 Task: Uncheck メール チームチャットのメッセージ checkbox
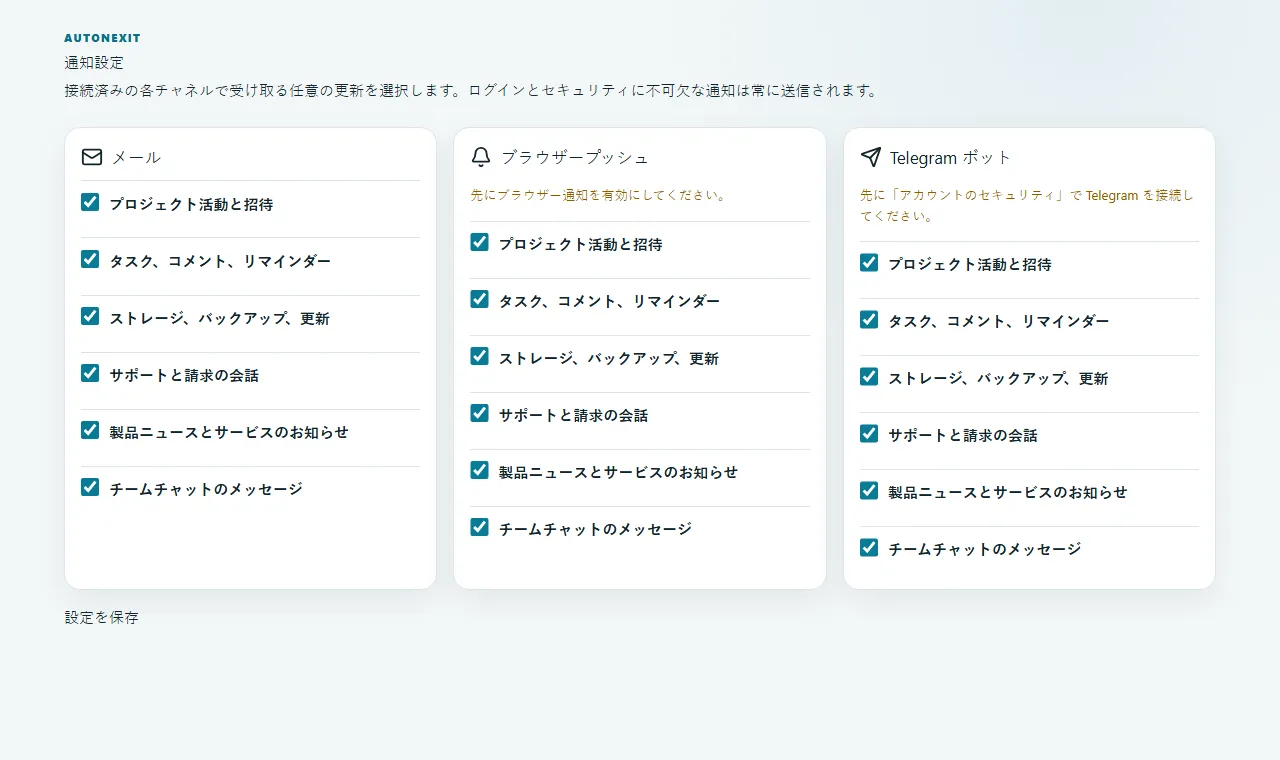tap(90, 487)
